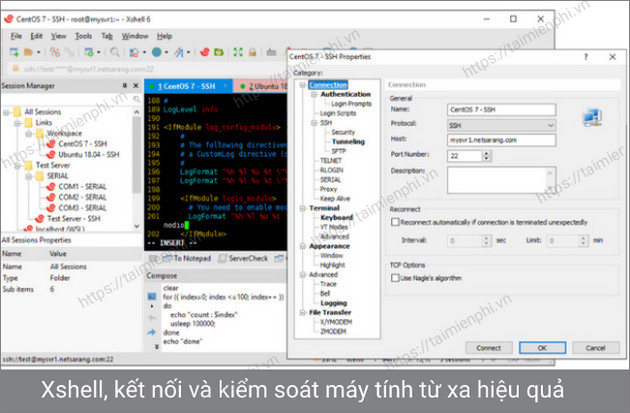Collapse the Connection category expander in dialog
Image resolution: width=630 pixels, height=413 pixels.
tap(303, 85)
